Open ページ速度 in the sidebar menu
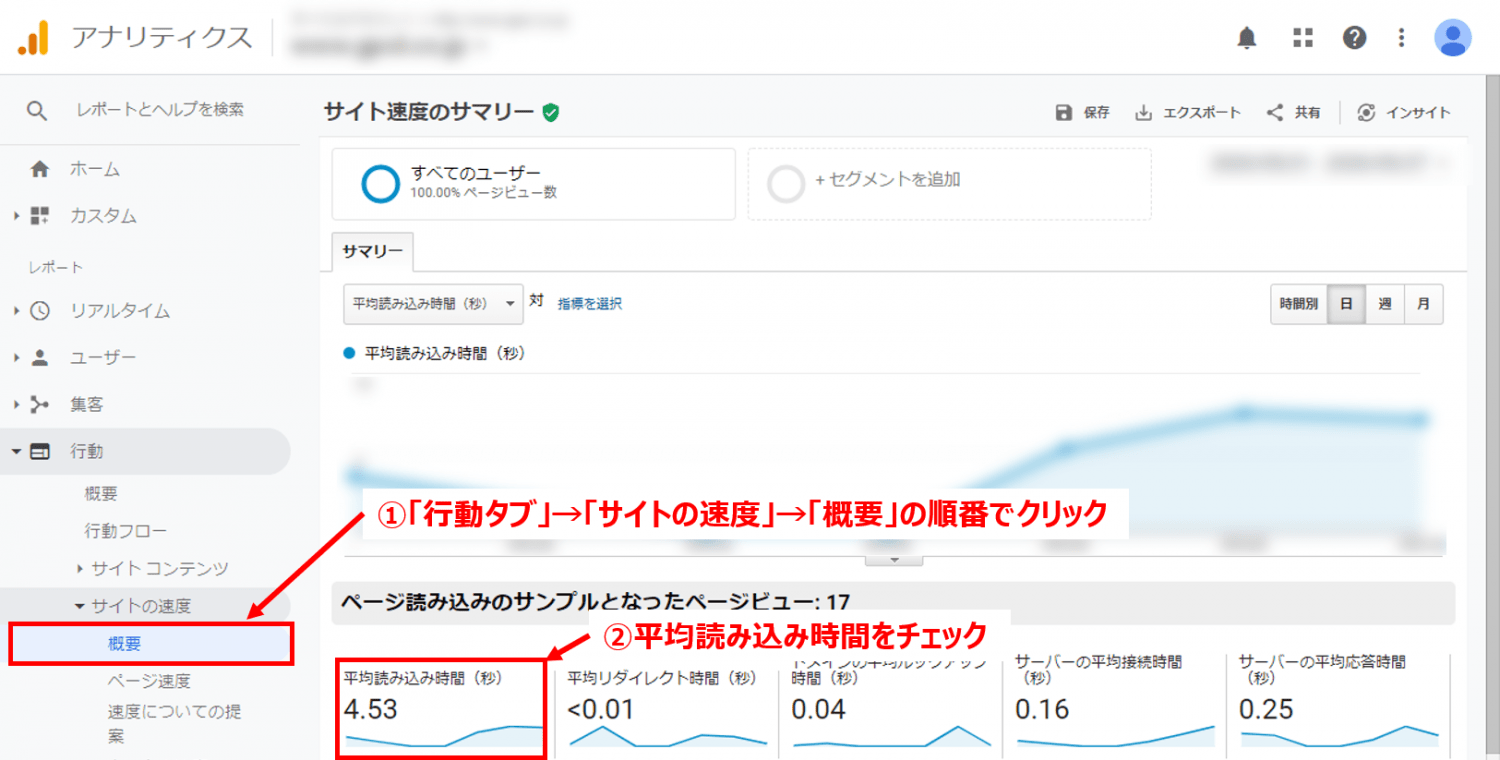Image resolution: width=1500 pixels, height=760 pixels. 148,681
